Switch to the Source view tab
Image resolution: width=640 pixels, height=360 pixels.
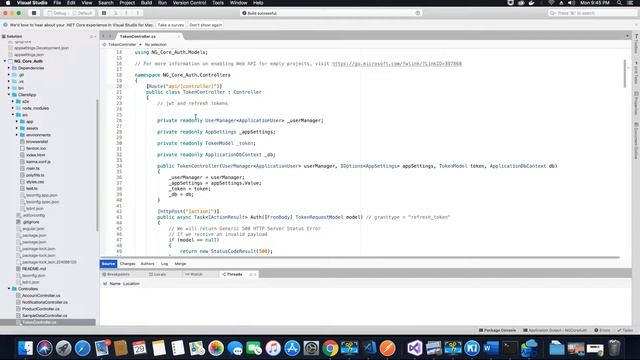point(108,264)
